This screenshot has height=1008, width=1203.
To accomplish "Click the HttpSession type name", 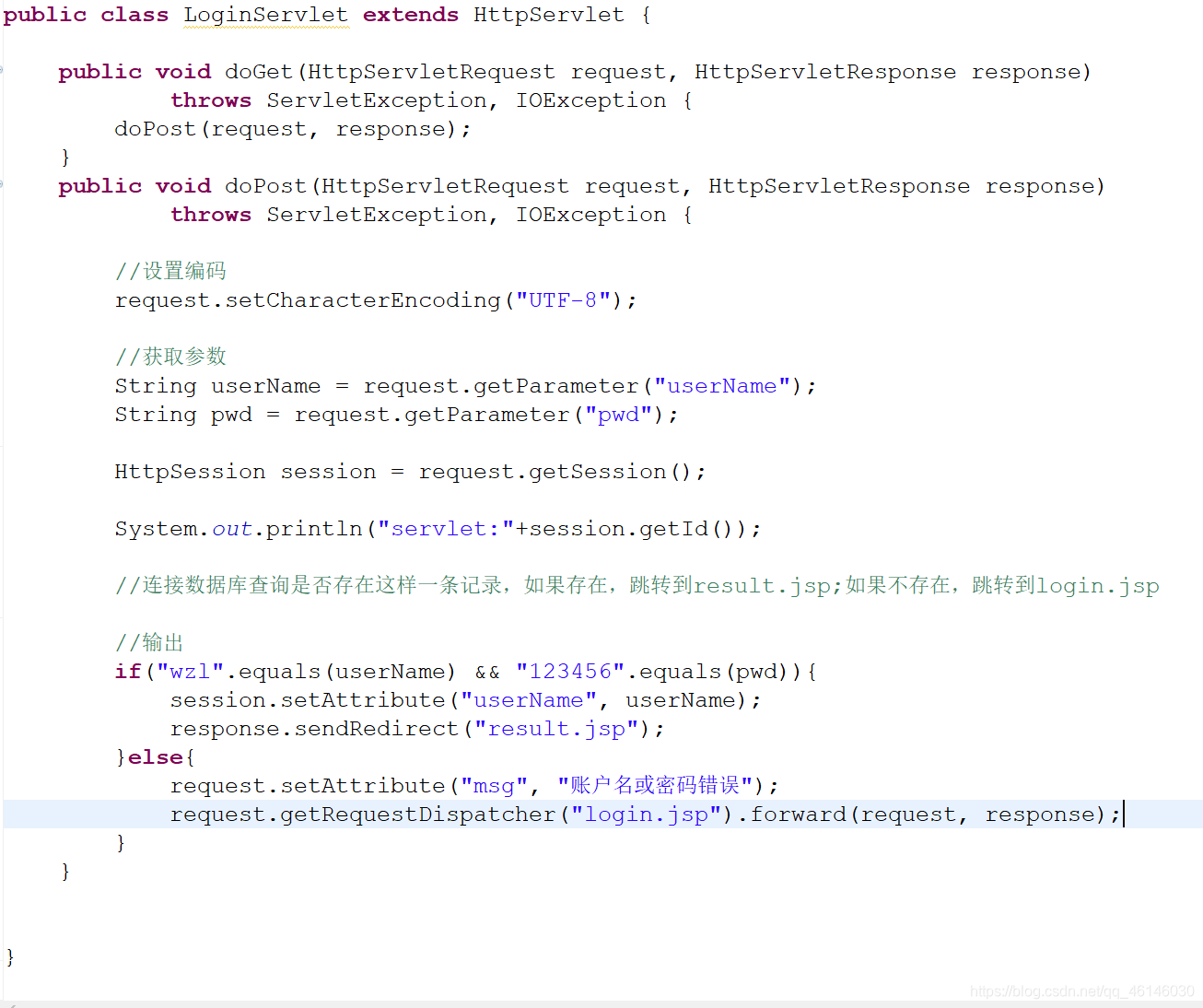I will (x=191, y=472).
